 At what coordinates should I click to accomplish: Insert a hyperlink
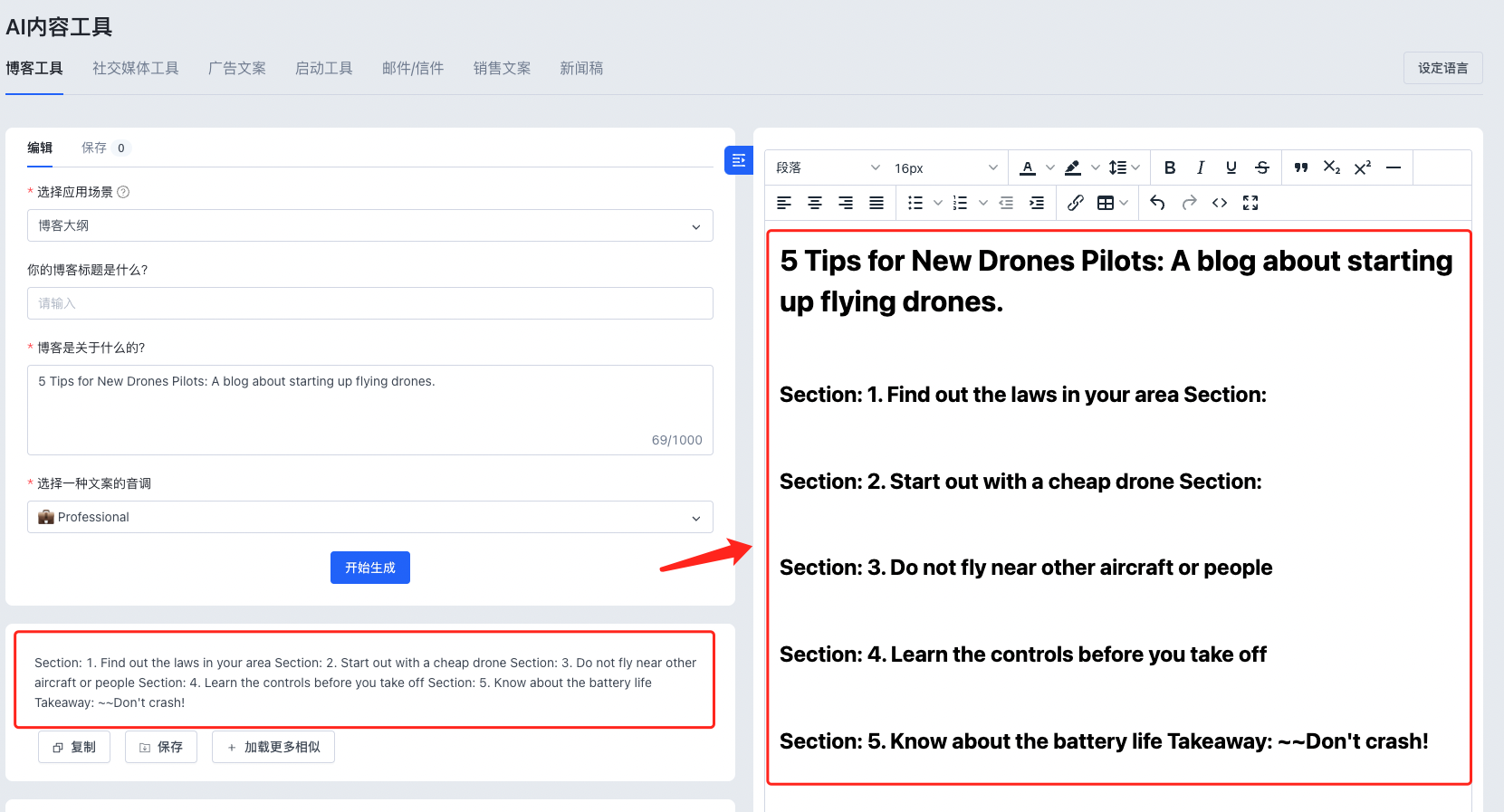point(1076,203)
